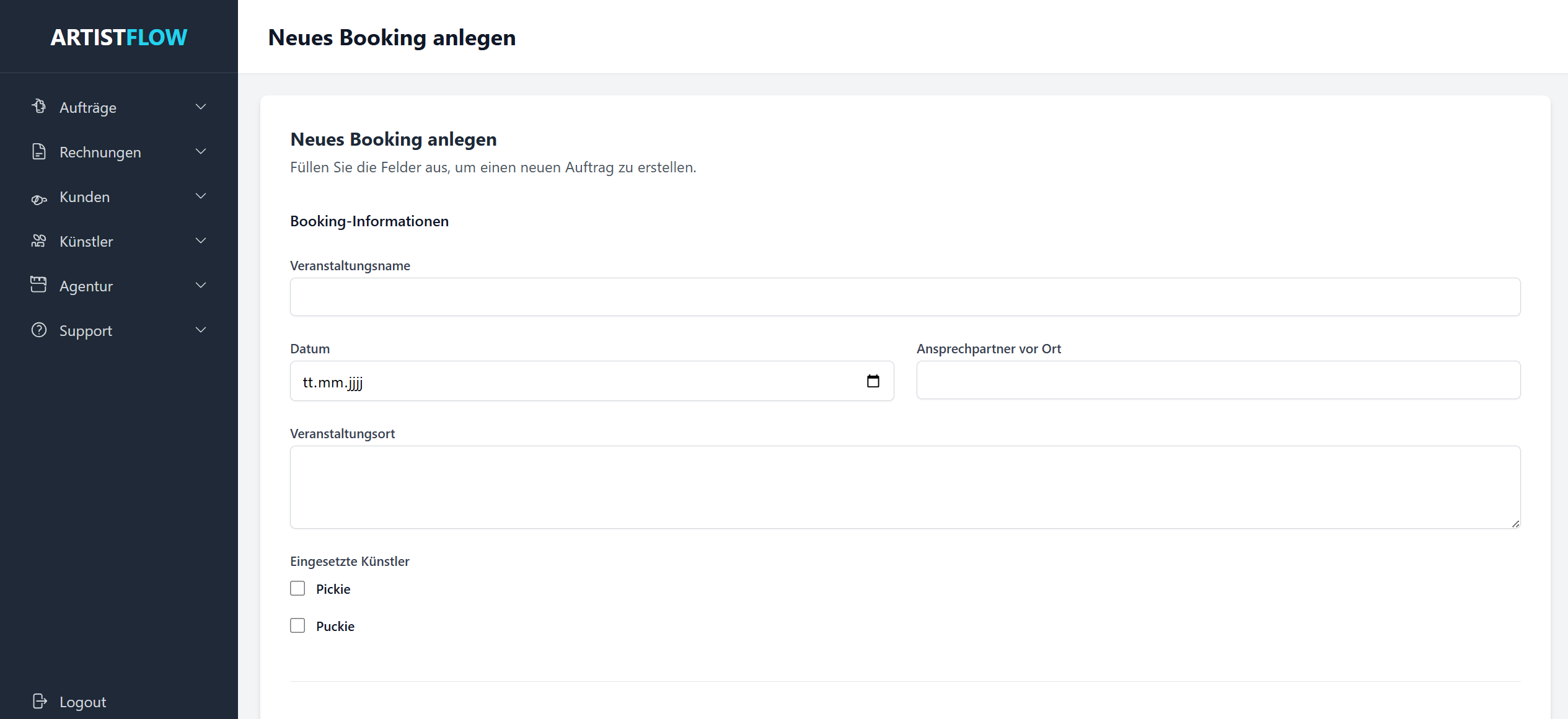This screenshot has width=1568, height=719.
Task: Open the Support menu item
Action: click(x=86, y=331)
